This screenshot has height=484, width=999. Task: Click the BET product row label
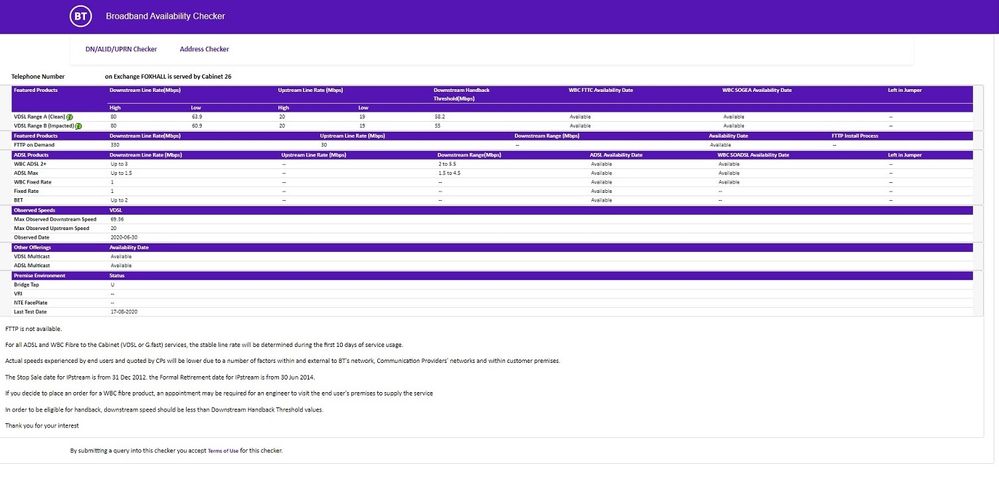pos(18,200)
